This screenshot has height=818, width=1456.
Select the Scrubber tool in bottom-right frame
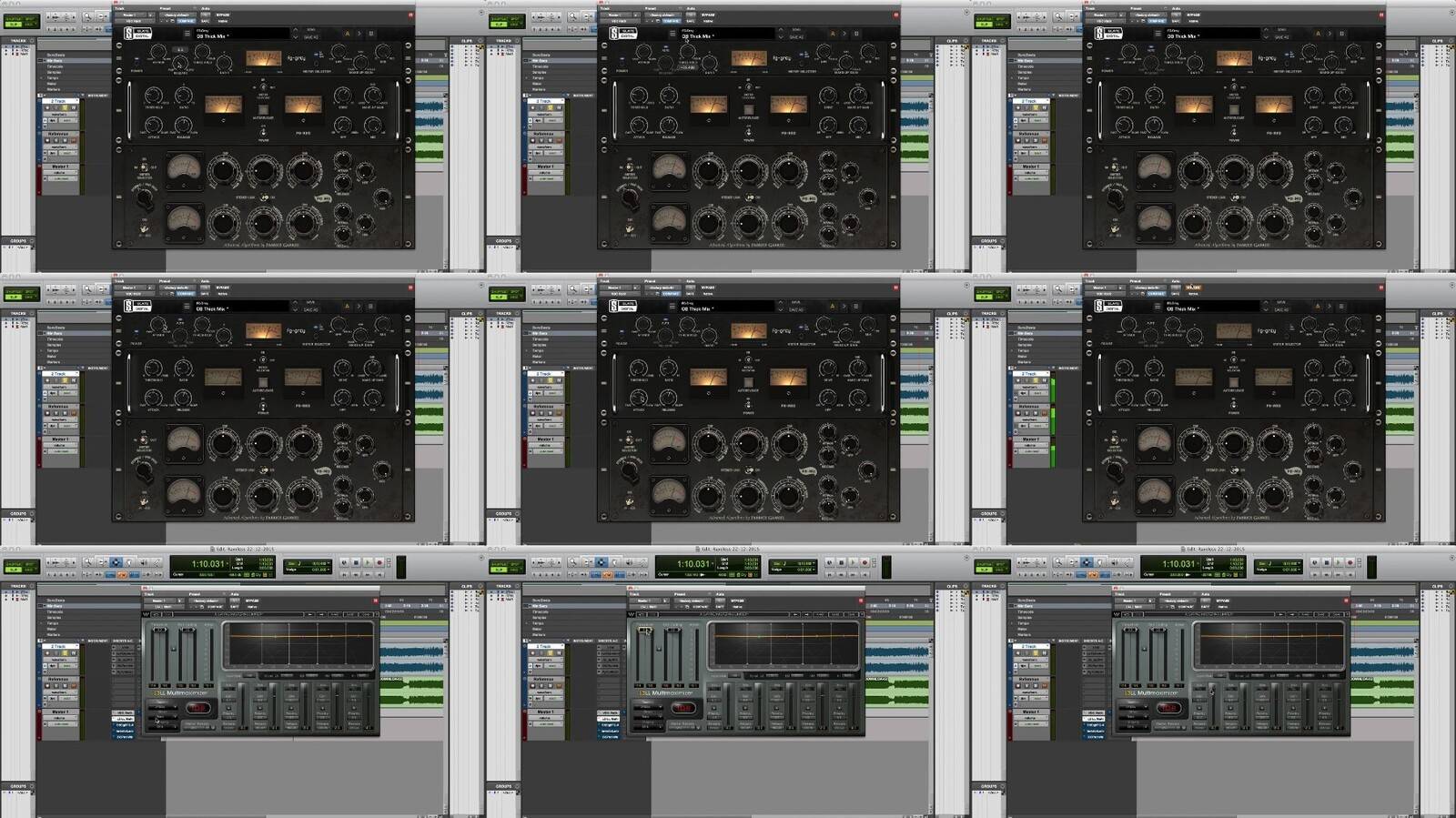(x=1113, y=561)
